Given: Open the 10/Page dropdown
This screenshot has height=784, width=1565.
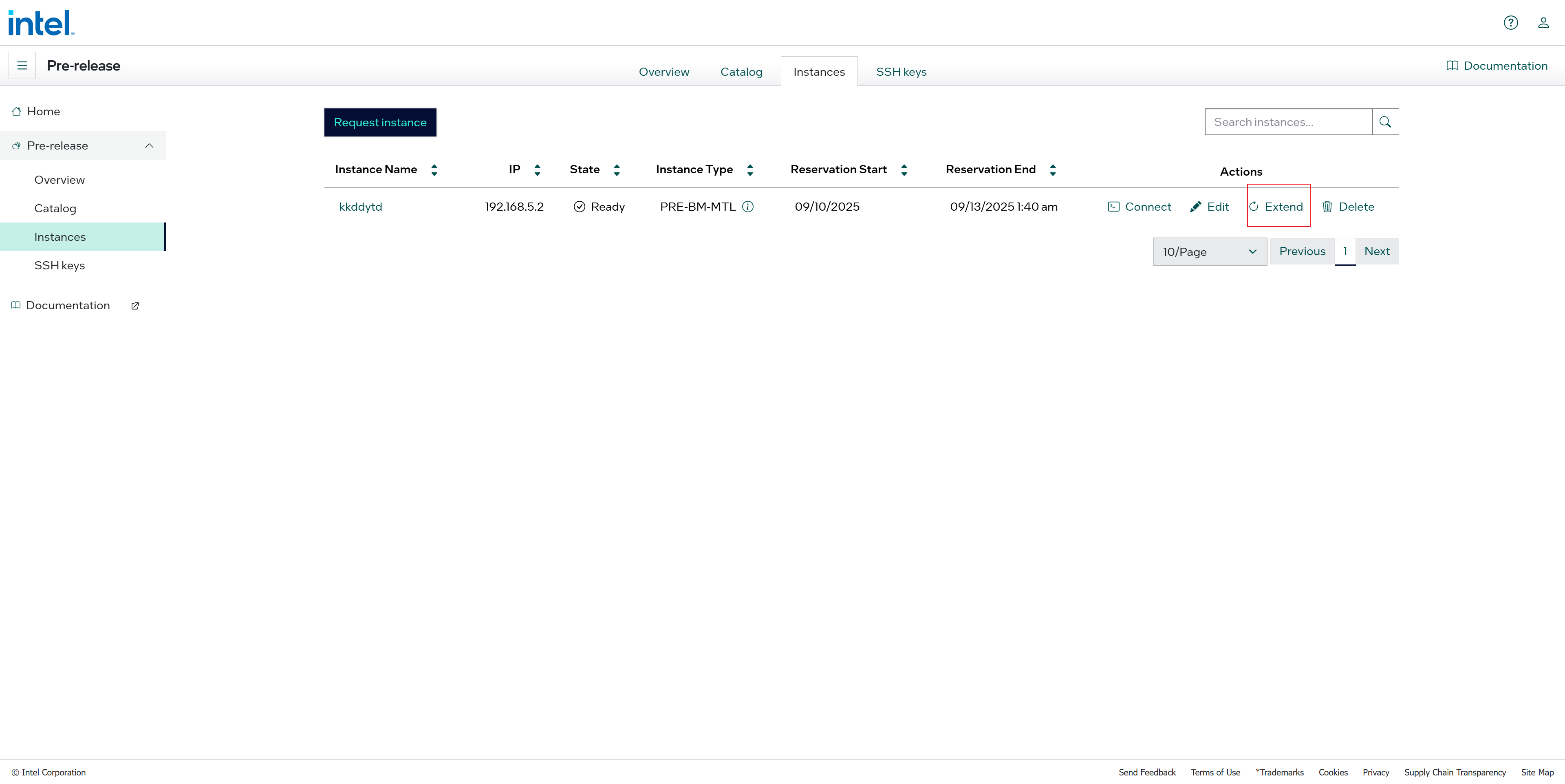Looking at the screenshot, I should pyautogui.click(x=1210, y=251).
